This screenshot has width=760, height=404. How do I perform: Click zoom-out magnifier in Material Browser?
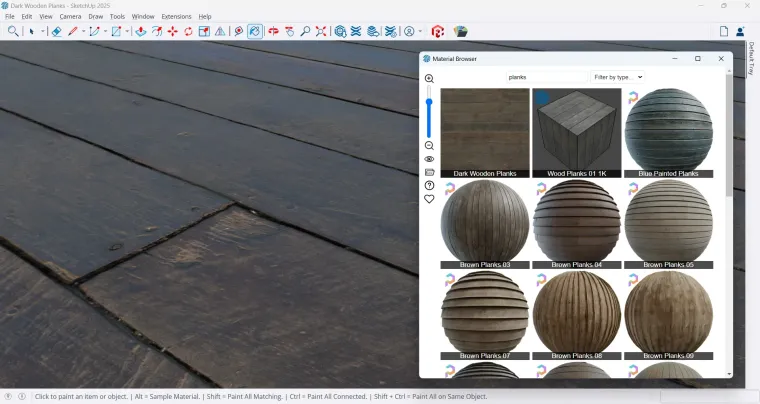[429, 146]
